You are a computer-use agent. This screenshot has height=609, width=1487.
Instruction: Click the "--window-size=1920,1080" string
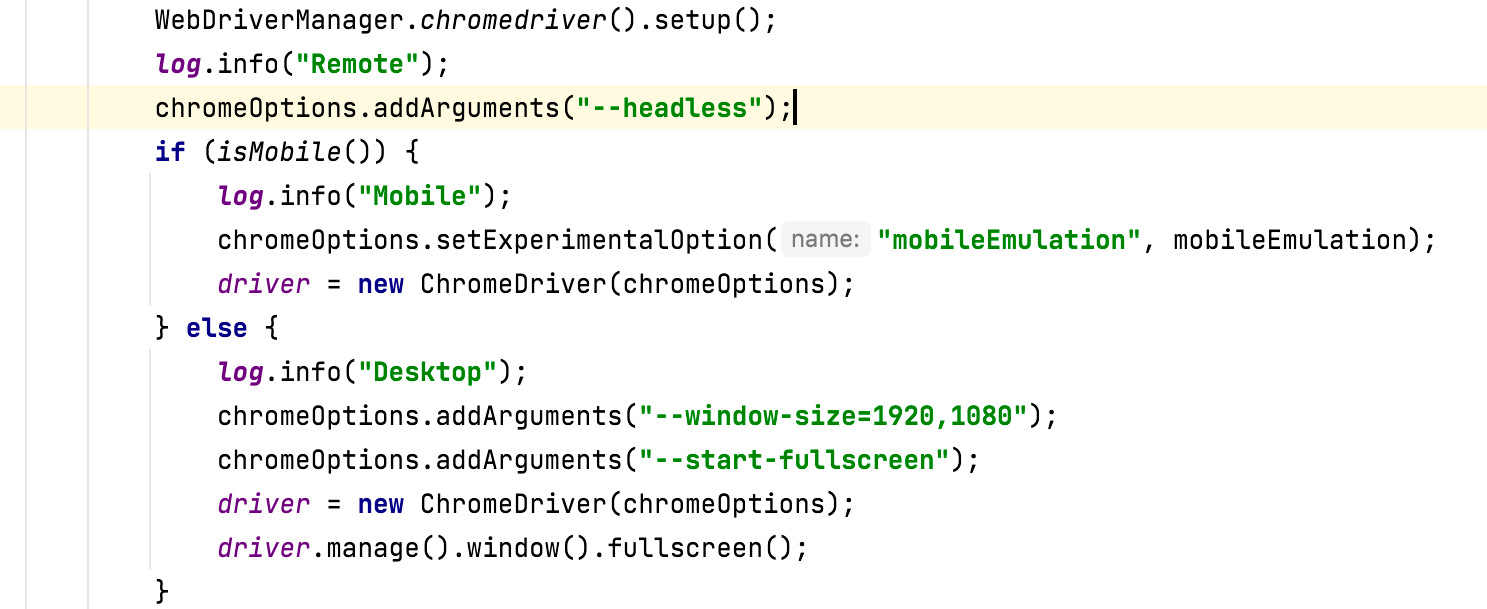pyautogui.click(x=833, y=416)
